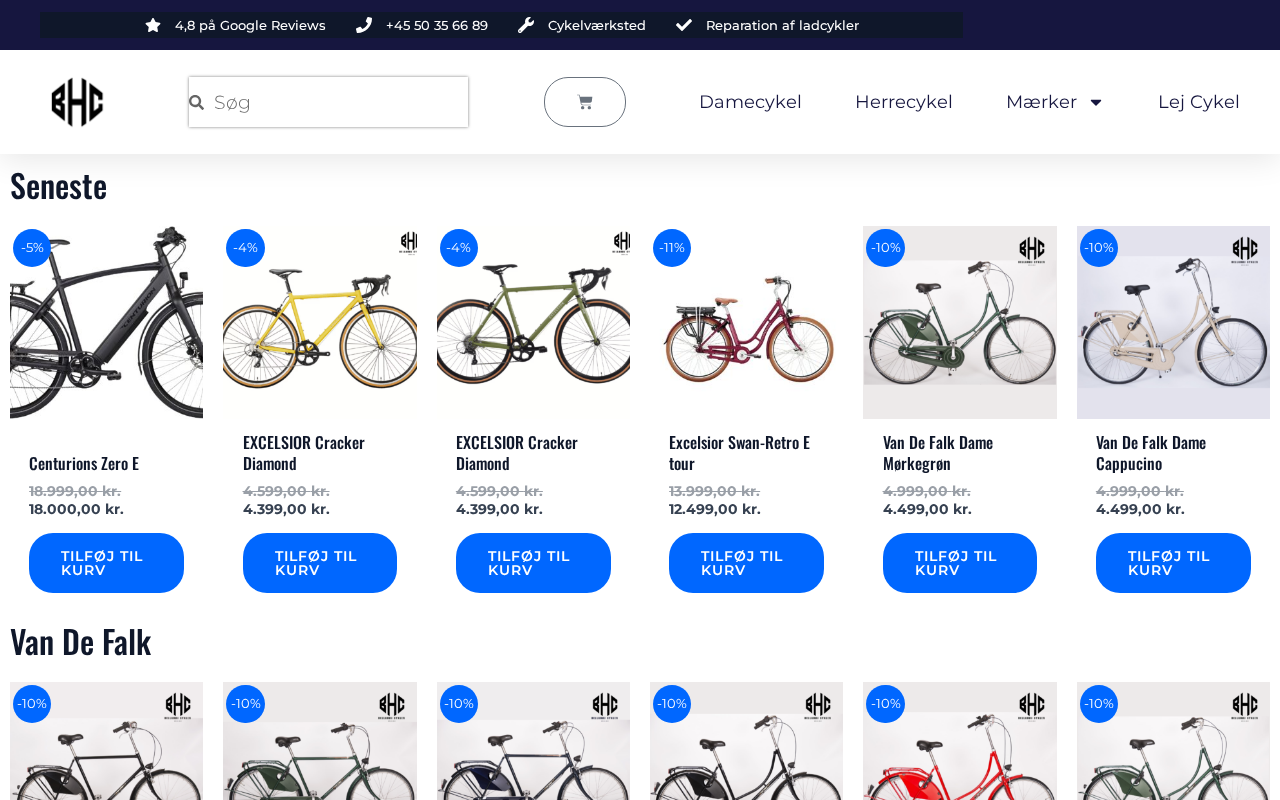Click the 18.000,00 kr. sale price
The image size is (1280, 800).
click(x=77, y=509)
